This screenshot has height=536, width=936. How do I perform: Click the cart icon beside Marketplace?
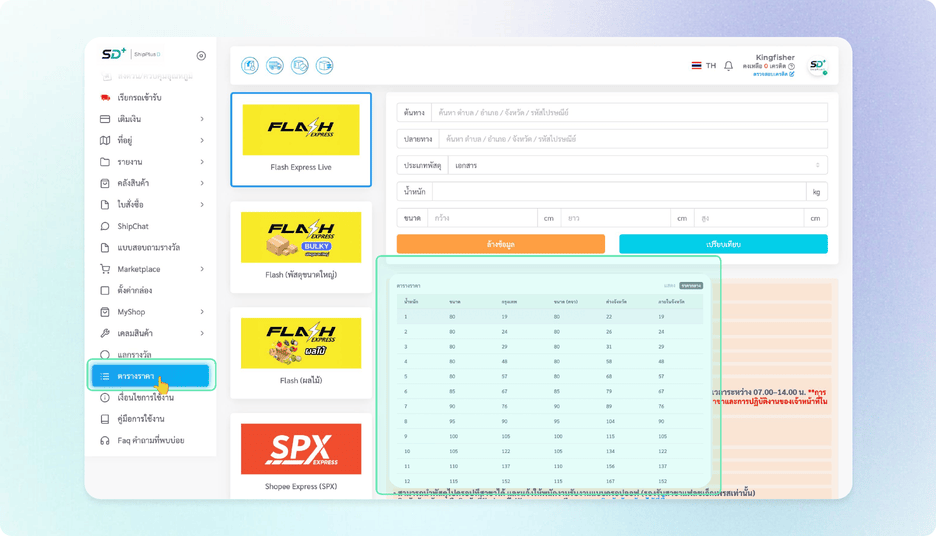pyautogui.click(x=105, y=269)
